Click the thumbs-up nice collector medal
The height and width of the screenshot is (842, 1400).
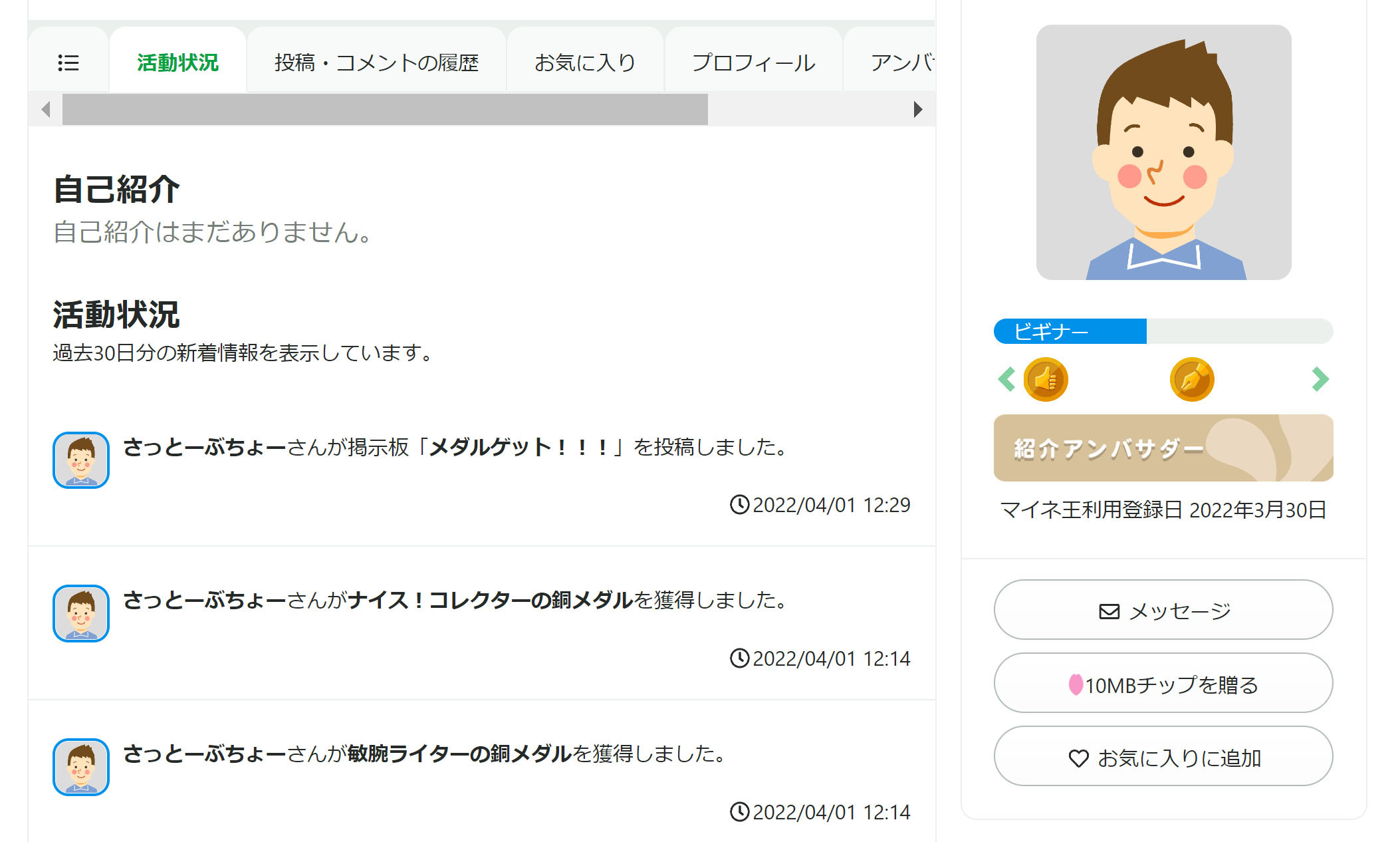tap(1045, 380)
